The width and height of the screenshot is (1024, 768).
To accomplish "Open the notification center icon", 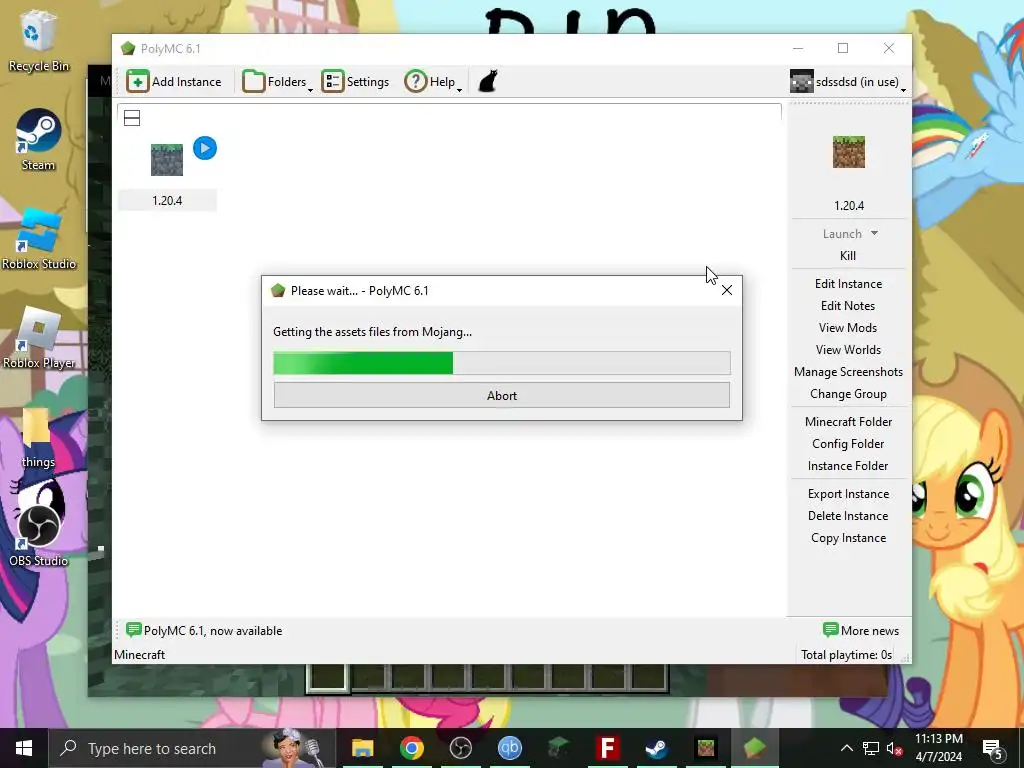I will [x=993, y=748].
